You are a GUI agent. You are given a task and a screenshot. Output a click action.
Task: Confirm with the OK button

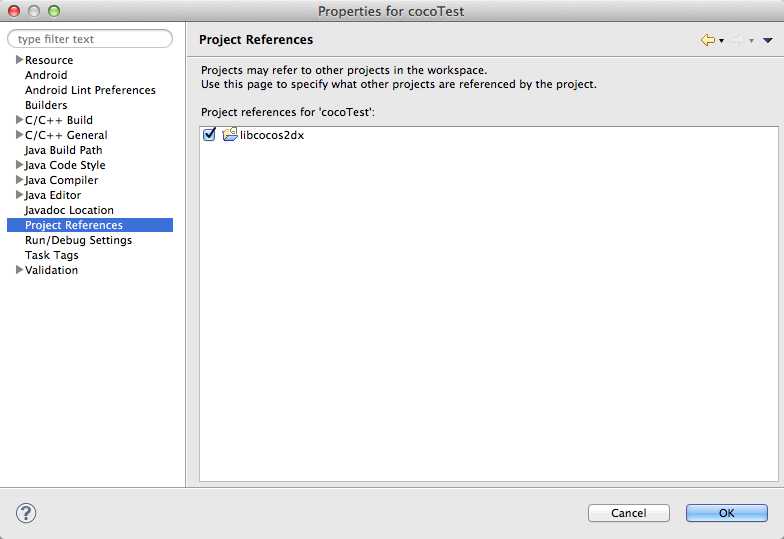coord(726,513)
